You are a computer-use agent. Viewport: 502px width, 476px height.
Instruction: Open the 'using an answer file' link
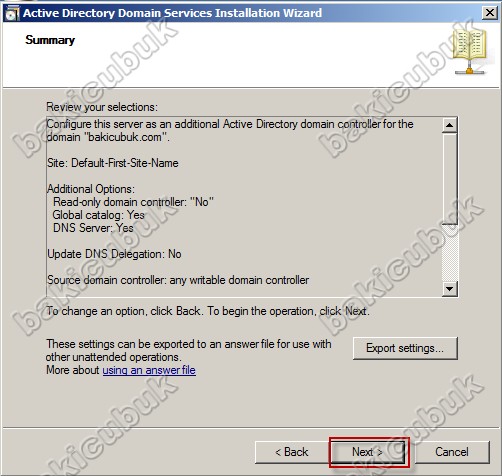click(149, 370)
